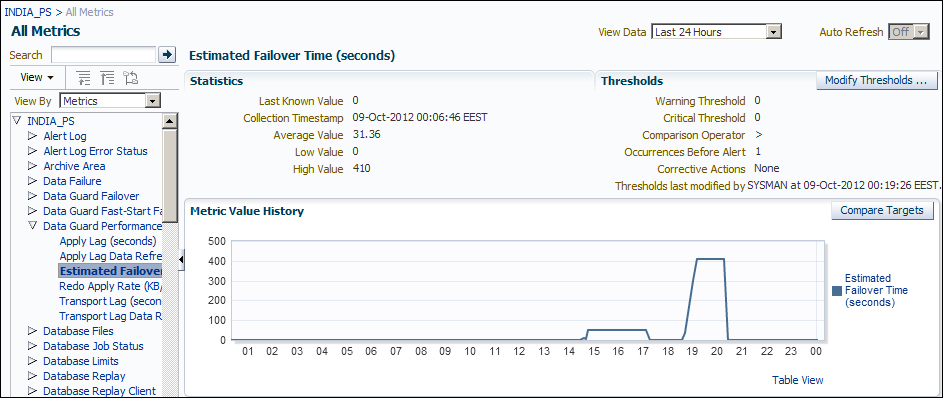Collapse the left pane splitter arrow
943x398 pixels.
click(x=182, y=259)
